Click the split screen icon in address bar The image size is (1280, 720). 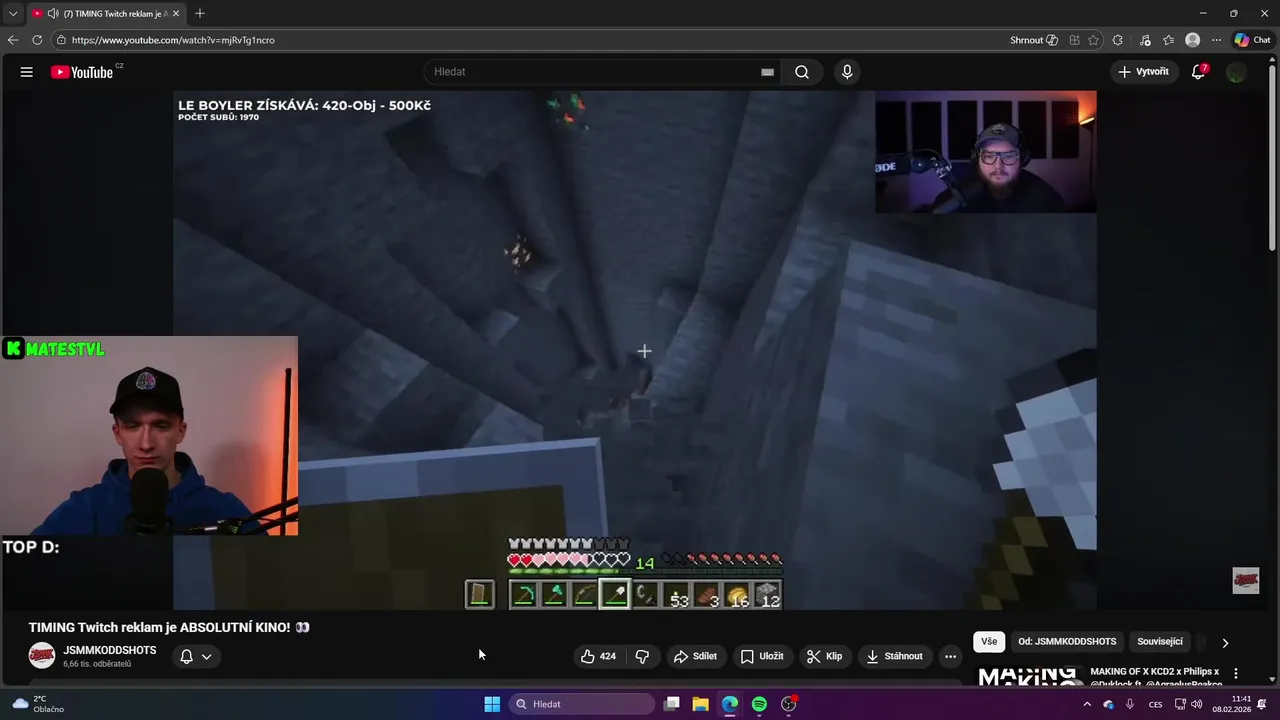tap(1074, 40)
